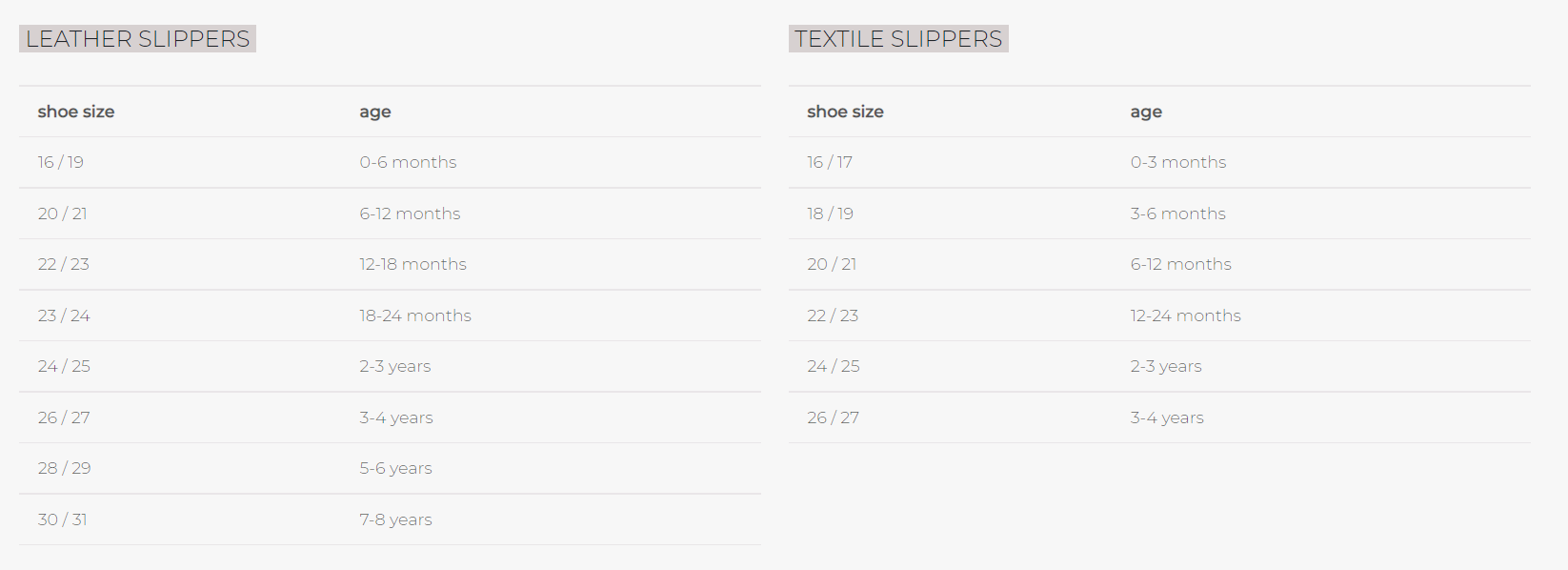Select textile shoe size 26 / 27
Image resolution: width=1568 pixels, height=570 pixels.
click(x=834, y=417)
